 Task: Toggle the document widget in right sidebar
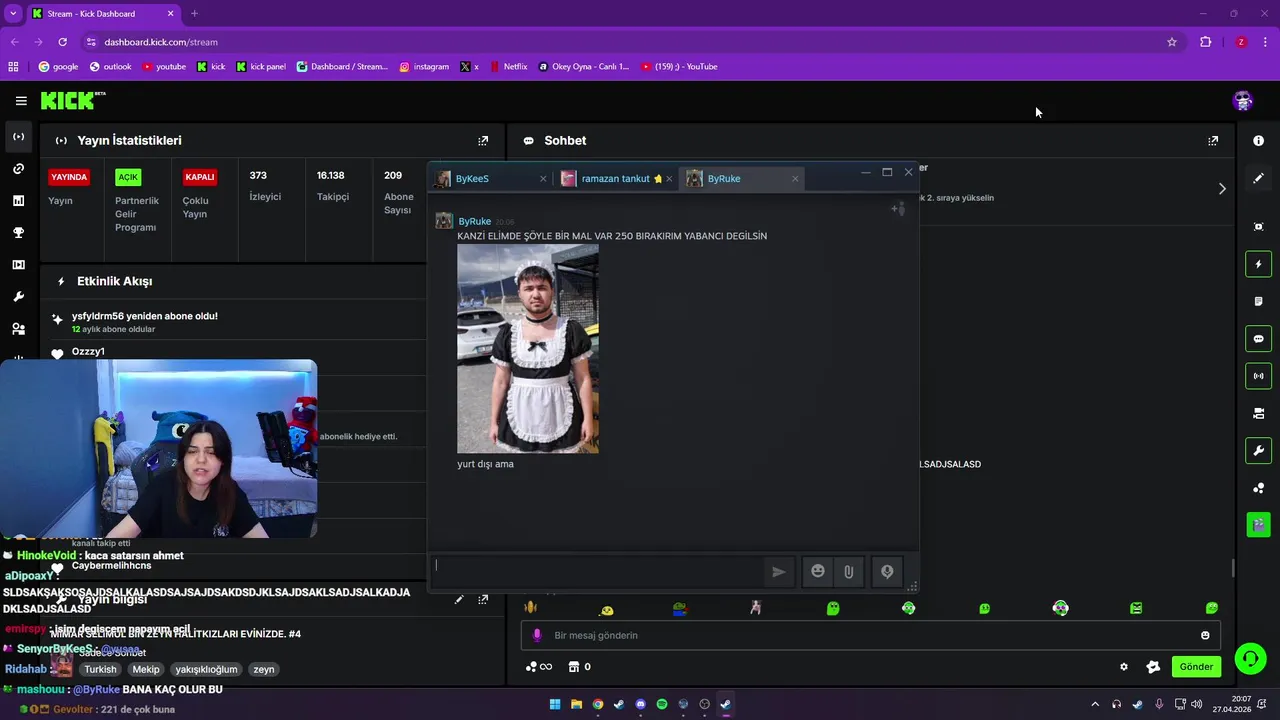(x=1258, y=301)
